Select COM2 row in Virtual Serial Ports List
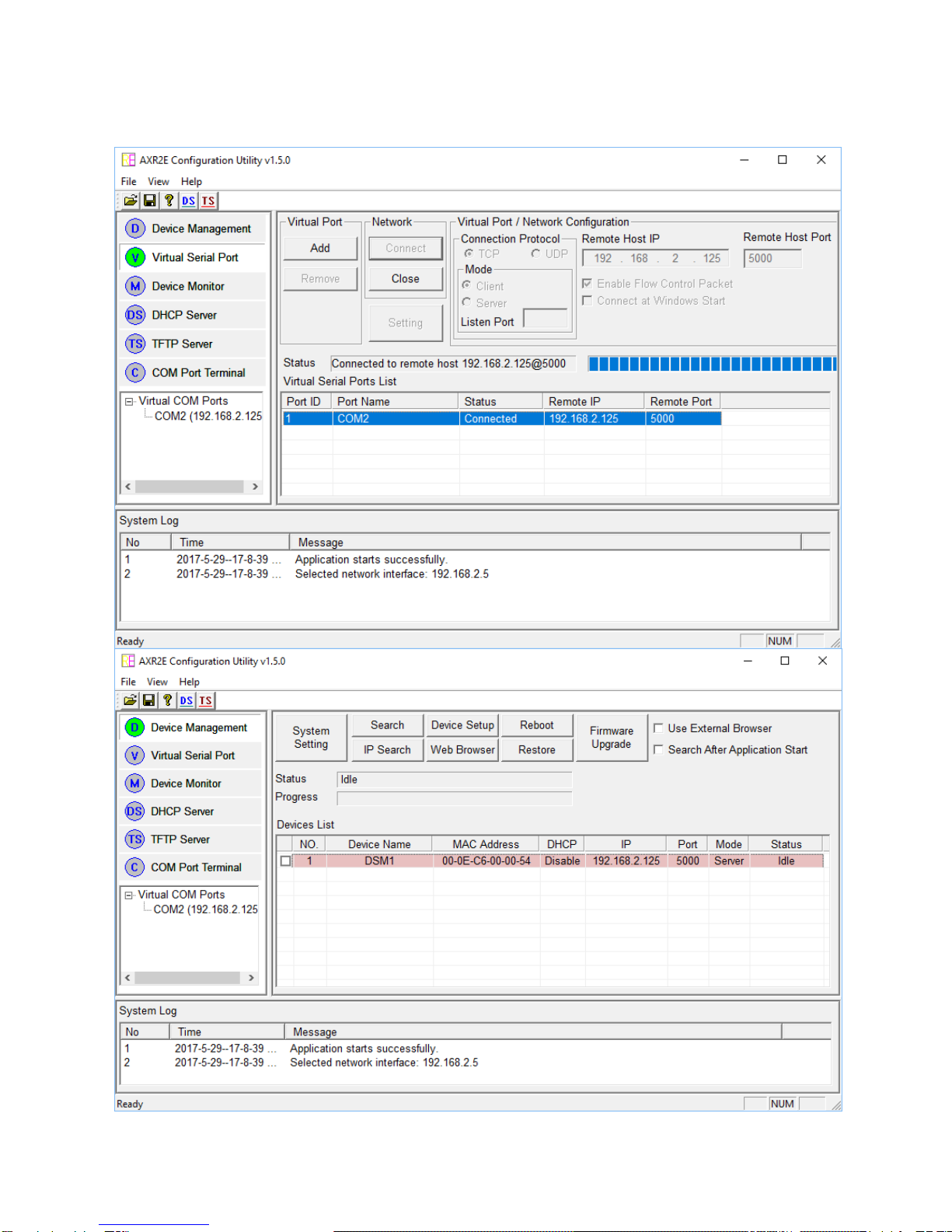 502,418
